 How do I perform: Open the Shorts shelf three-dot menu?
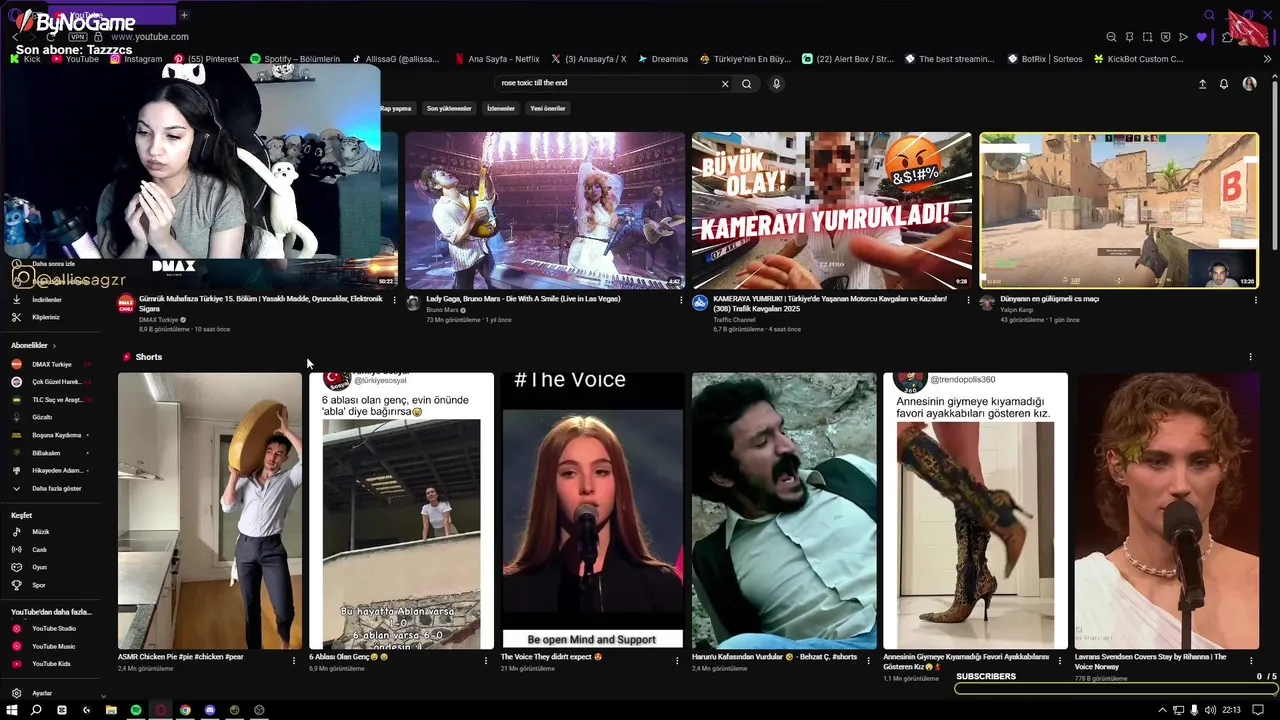pyautogui.click(x=1250, y=357)
